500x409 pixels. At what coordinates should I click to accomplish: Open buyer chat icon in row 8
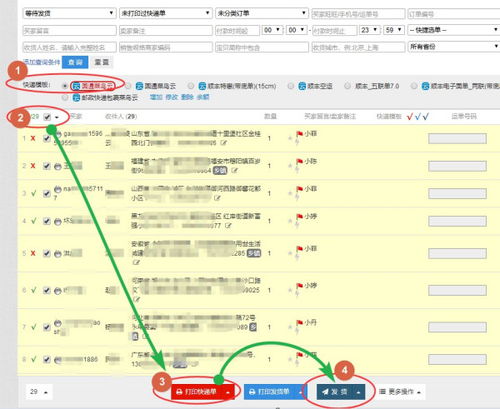click(58, 360)
